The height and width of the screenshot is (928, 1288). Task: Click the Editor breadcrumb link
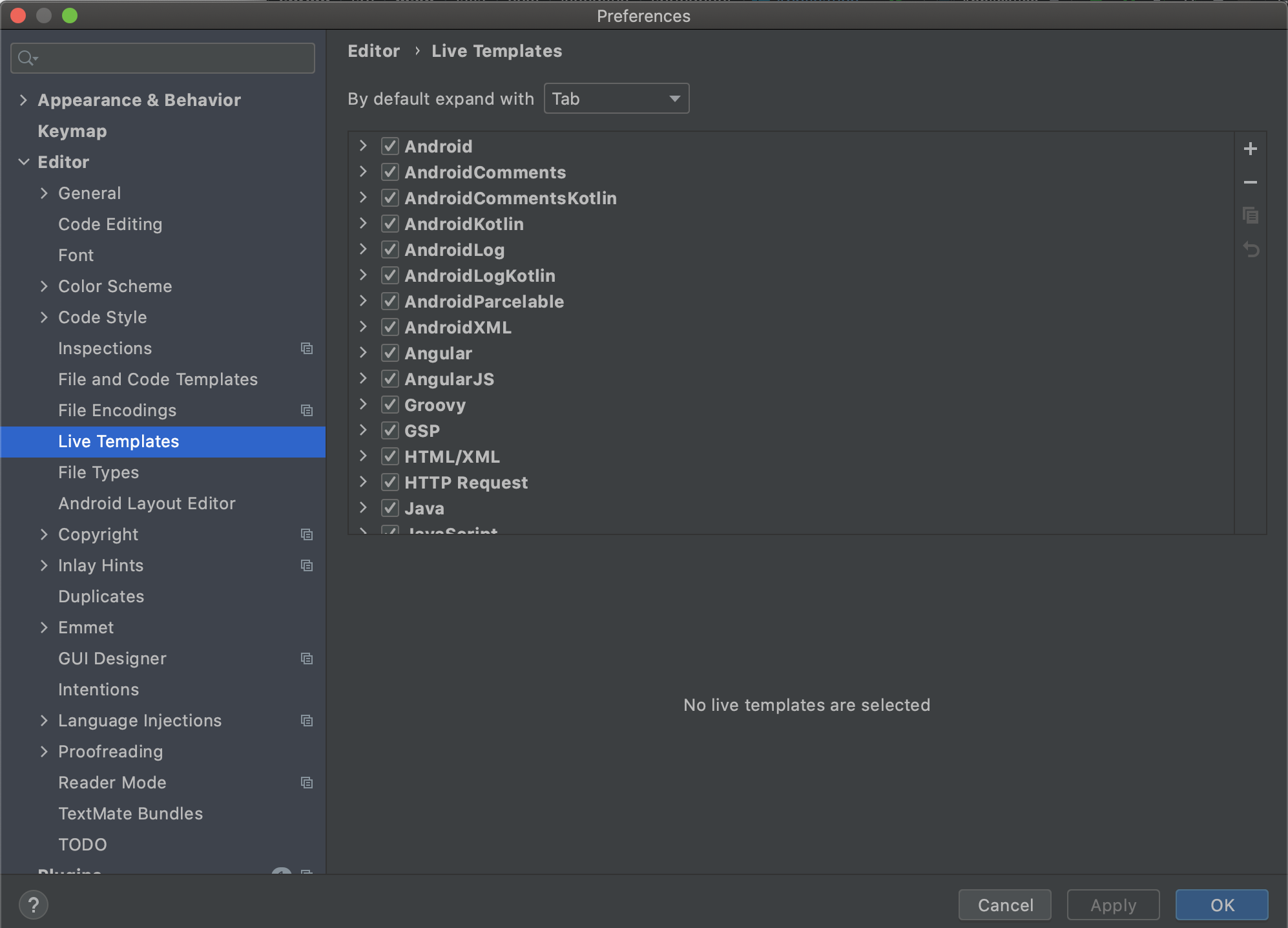(374, 51)
